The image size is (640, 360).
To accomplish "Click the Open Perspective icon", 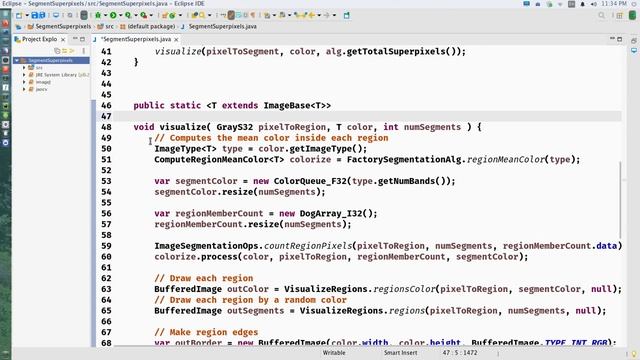I will click(x=620, y=16).
